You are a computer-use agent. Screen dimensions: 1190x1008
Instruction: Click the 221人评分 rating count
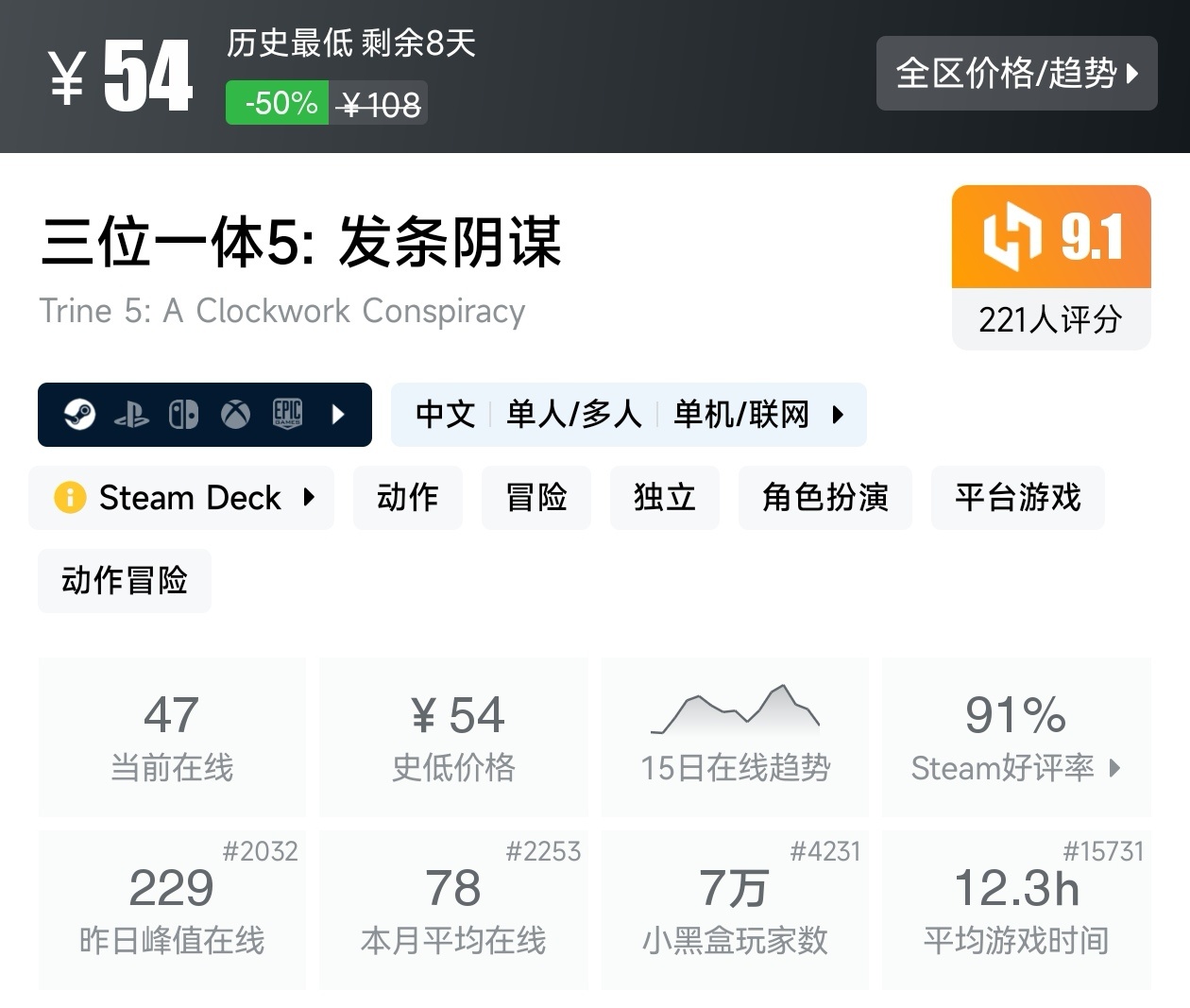(x=1050, y=319)
